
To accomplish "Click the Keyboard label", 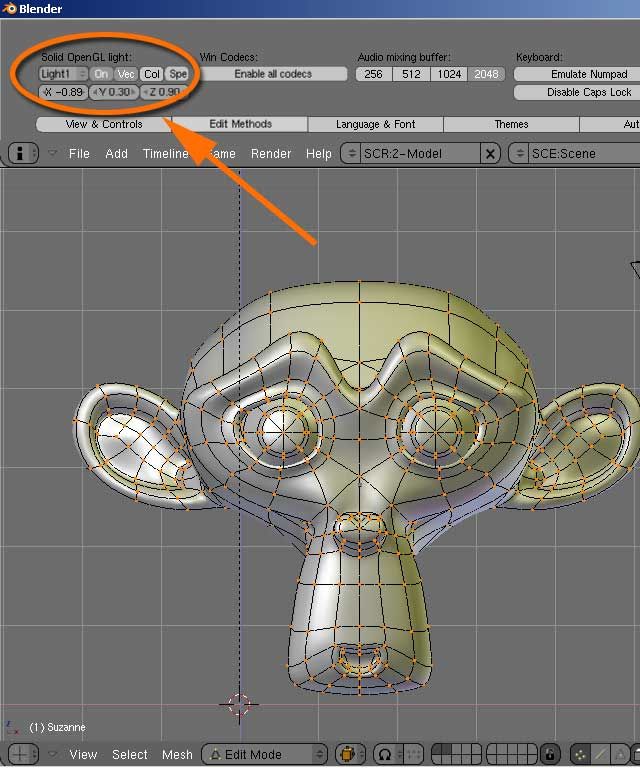I will click(539, 57).
